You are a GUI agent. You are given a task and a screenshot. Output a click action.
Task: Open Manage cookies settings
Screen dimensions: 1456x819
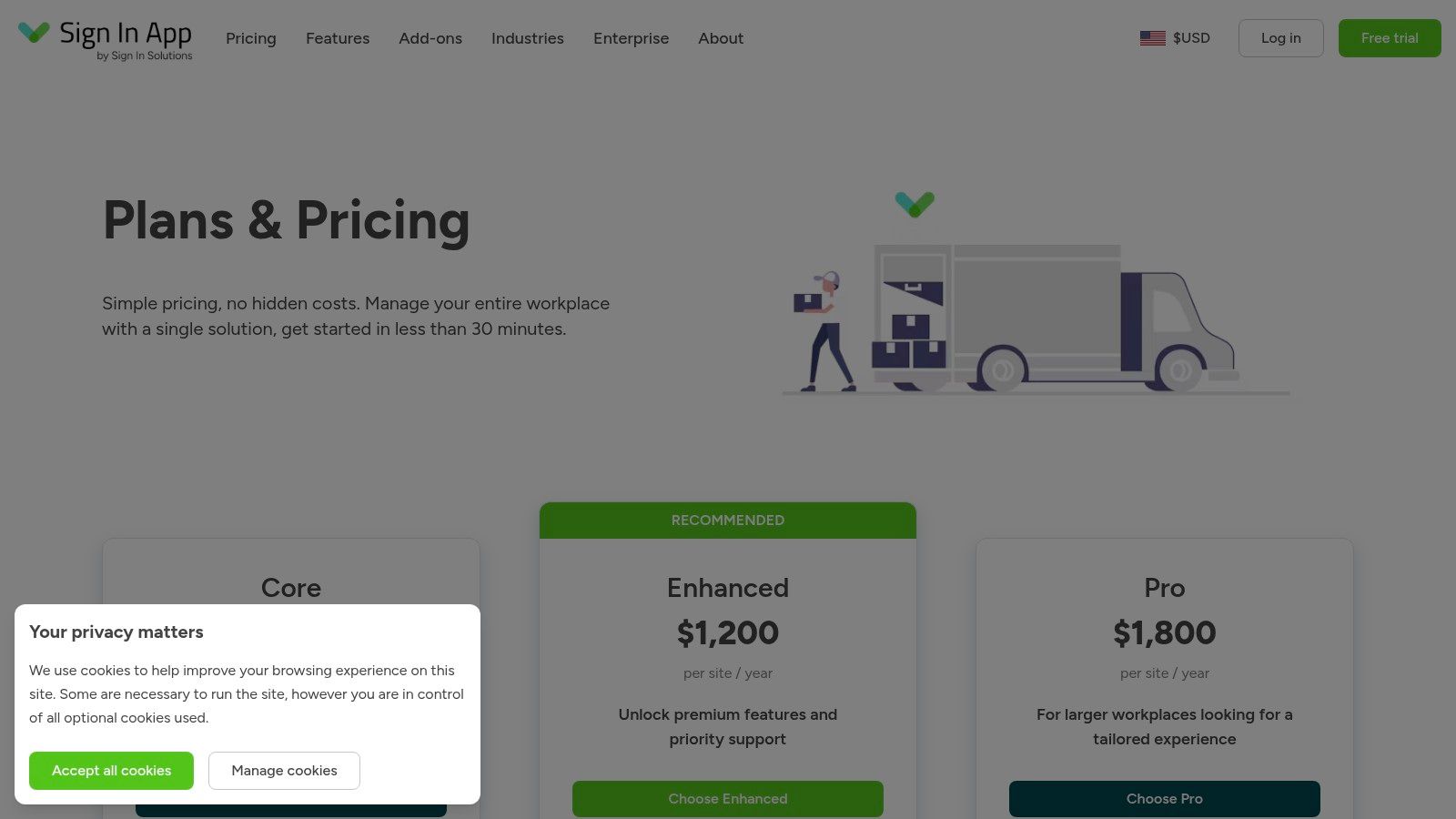click(x=284, y=771)
